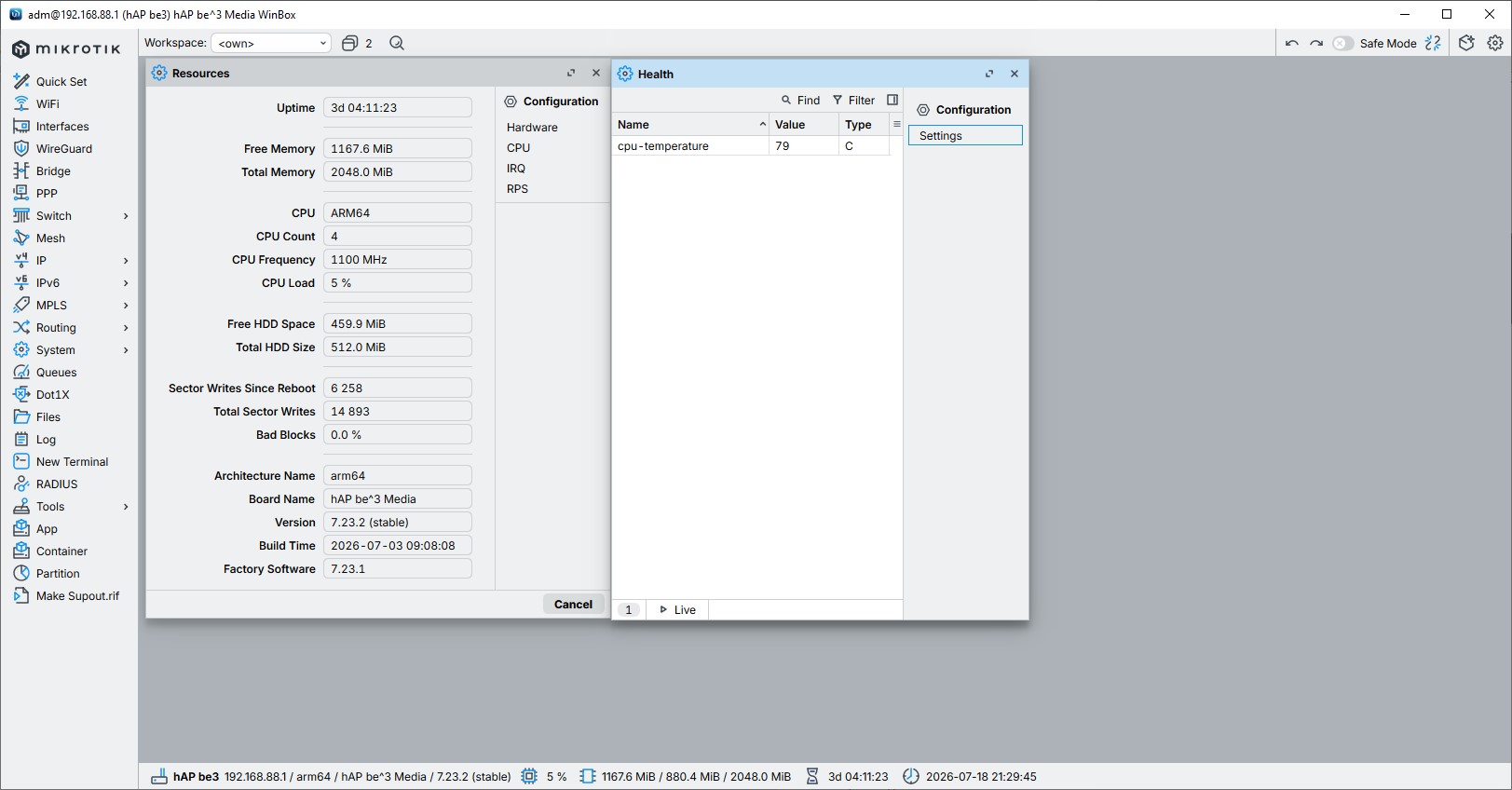1512x790 pixels.
Task: Open the Container section
Action: [x=61, y=551]
